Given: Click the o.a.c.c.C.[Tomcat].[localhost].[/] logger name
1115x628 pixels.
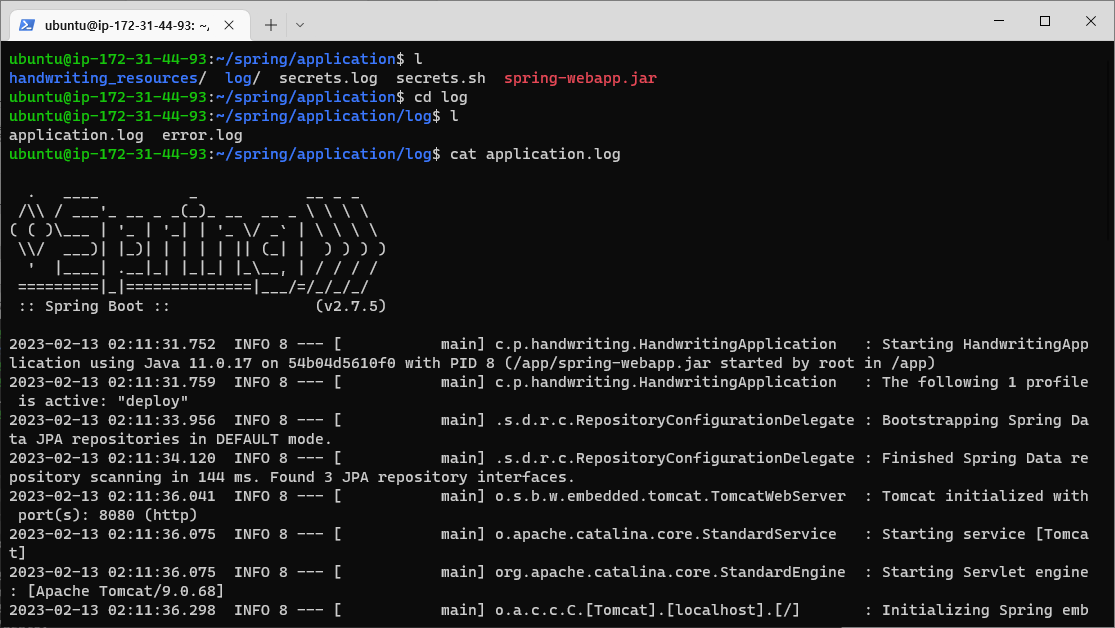Looking at the screenshot, I should 648,610.
